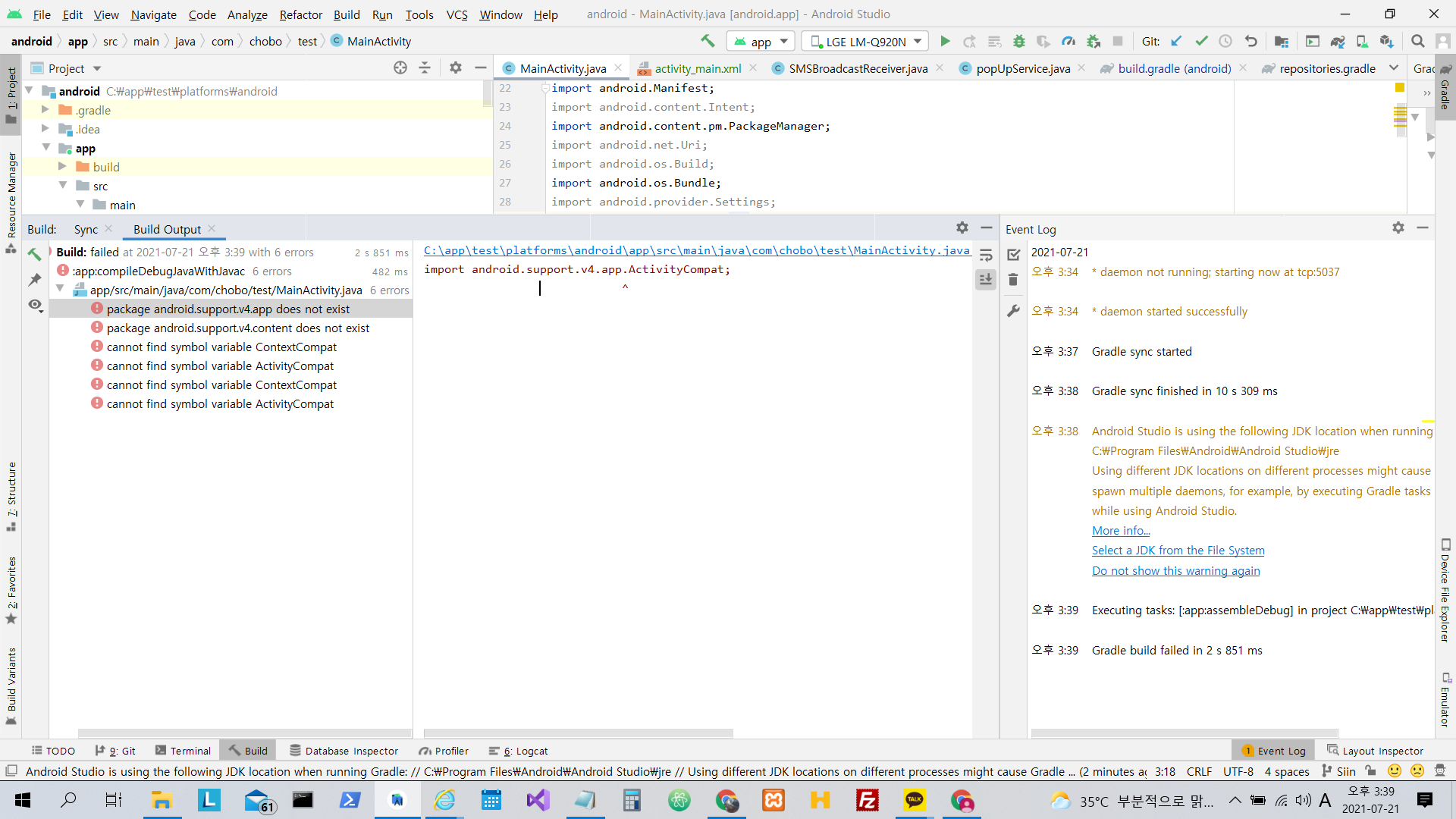The height and width of the screenshot is (819, 1456).
Task: Click the Debug app bug icon
Action: [x=1019, y=42]
